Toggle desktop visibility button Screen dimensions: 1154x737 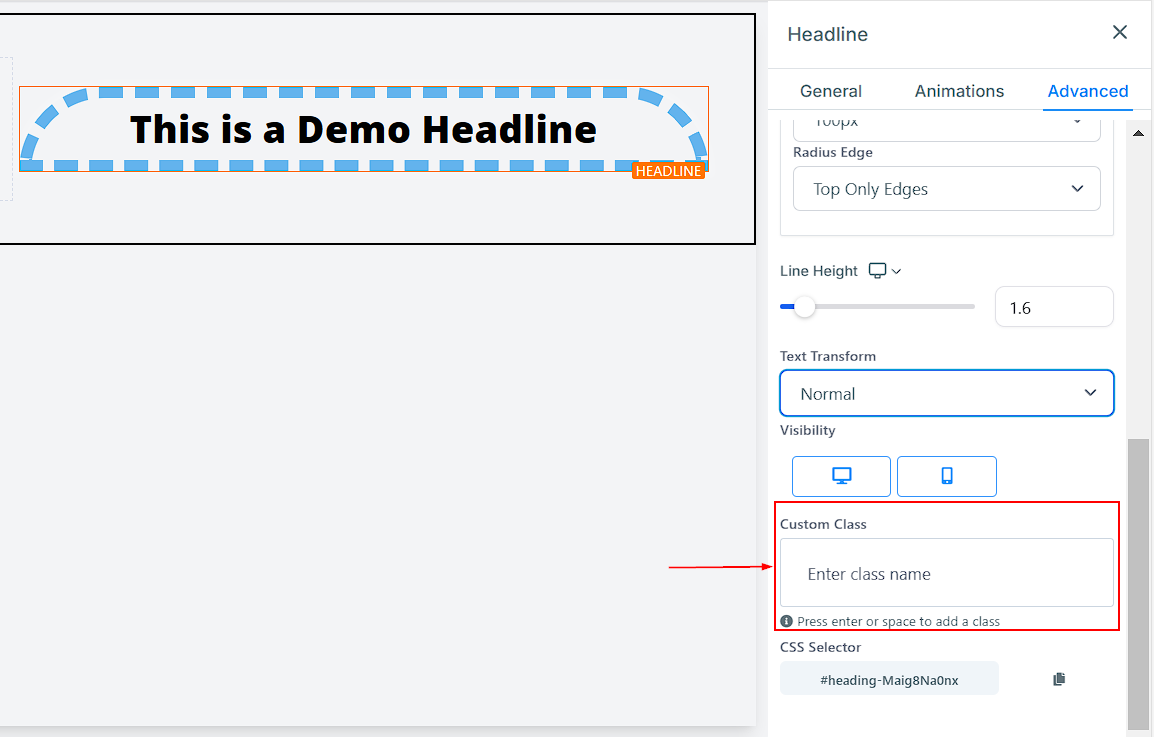(x=841, y=476)
